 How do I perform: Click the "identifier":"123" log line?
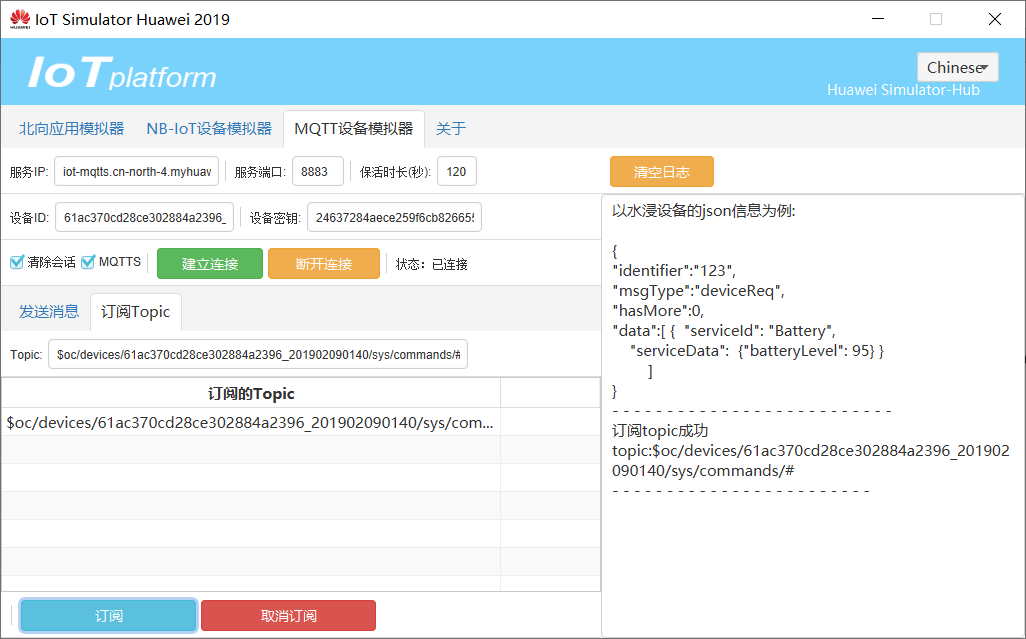coord(674,271)
